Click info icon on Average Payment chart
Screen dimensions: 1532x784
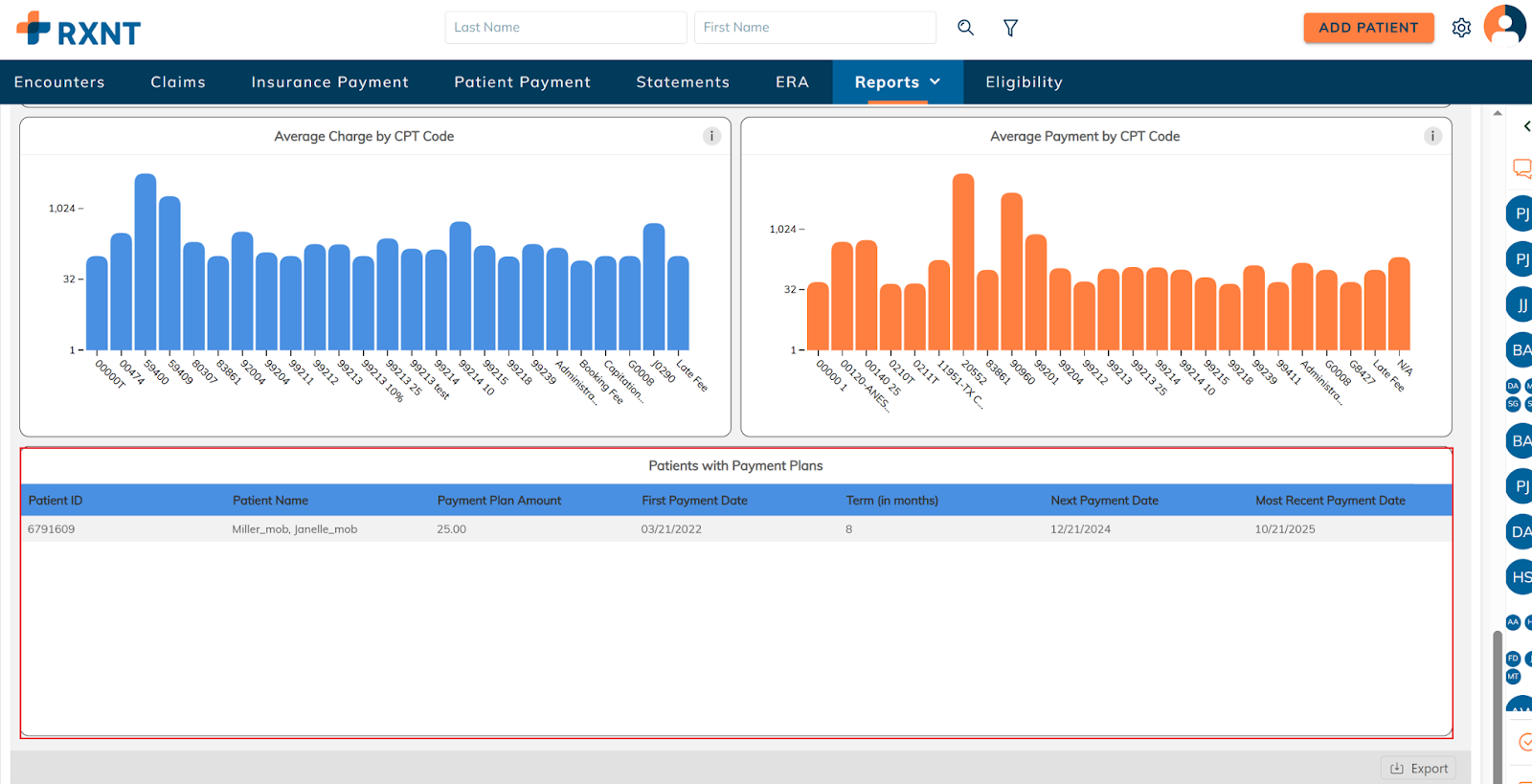pos(1432,136)
